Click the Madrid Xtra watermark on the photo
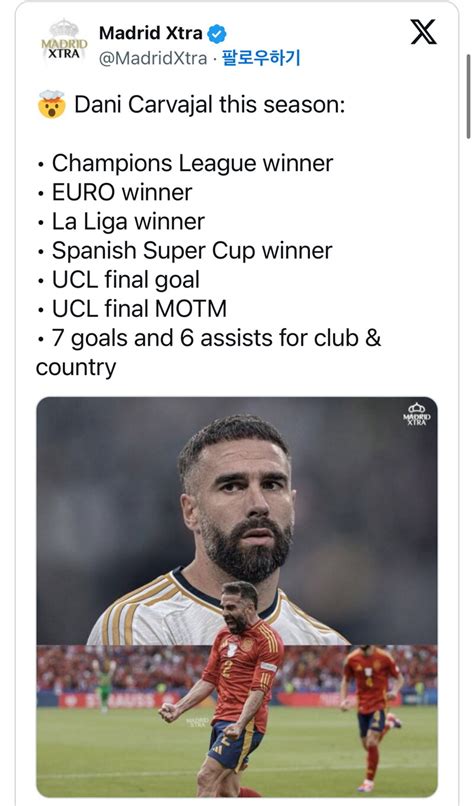The height and width of the screenshot is (806, 474). [417, 414]
